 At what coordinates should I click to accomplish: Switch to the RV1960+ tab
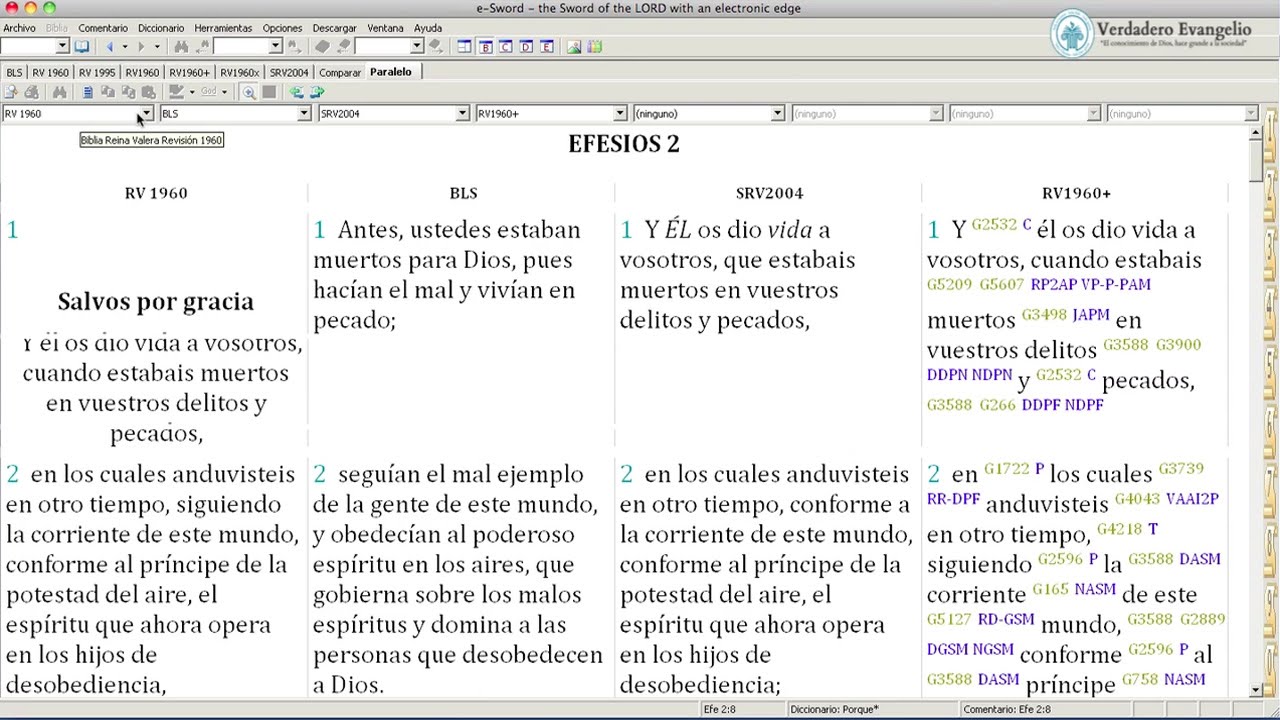(x=189, y=73)
